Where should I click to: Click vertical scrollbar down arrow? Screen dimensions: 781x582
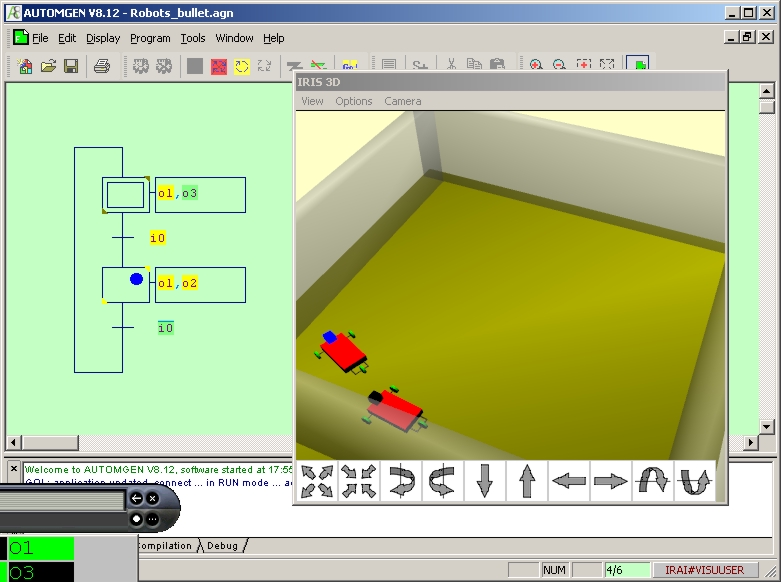pyautogui.click(x=766, y=427)
